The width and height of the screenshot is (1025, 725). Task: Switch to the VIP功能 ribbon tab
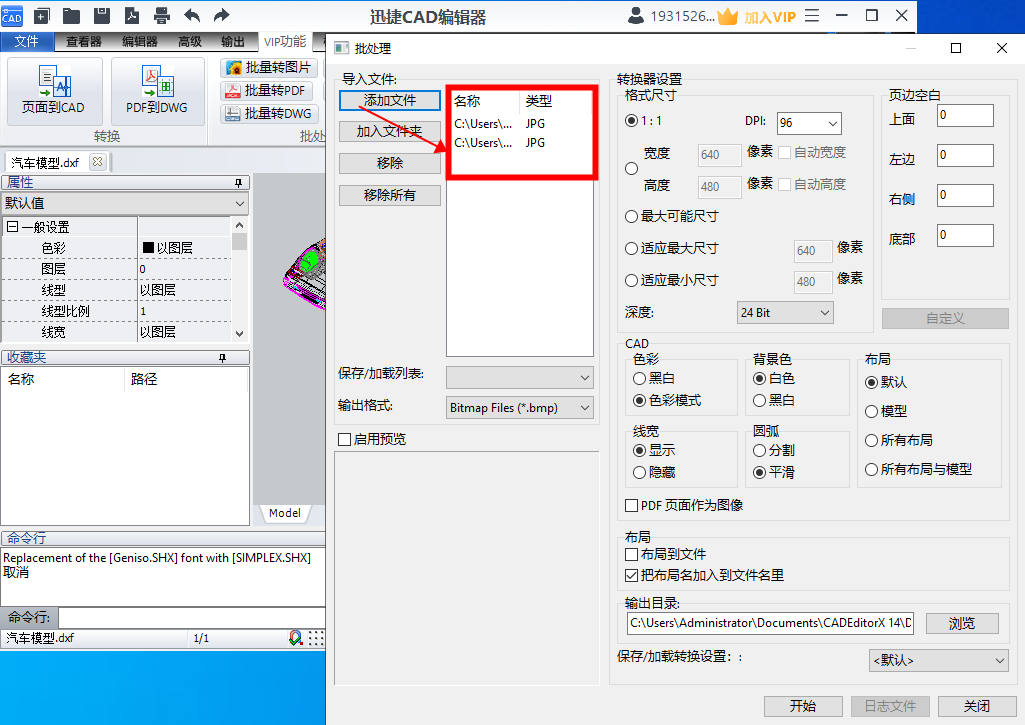click(285, 41)
